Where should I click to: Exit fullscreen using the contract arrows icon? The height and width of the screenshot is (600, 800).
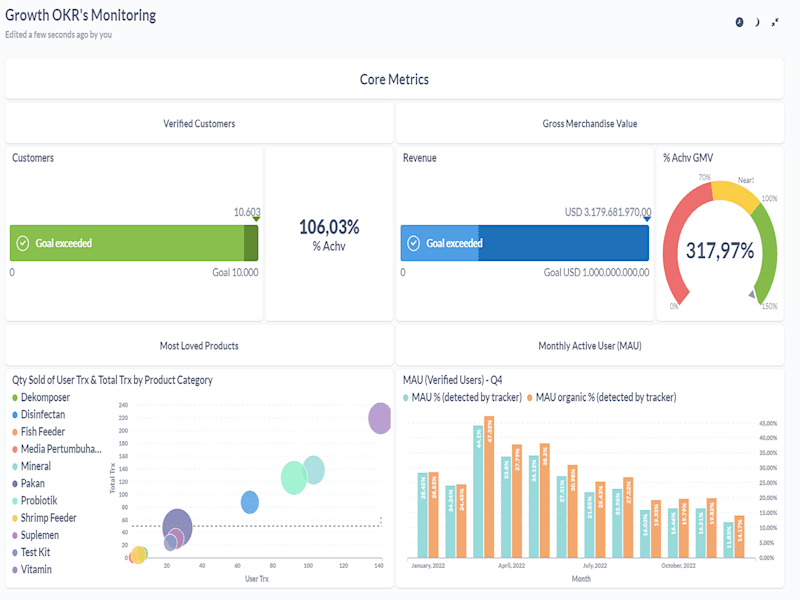(x=775, y=22)
